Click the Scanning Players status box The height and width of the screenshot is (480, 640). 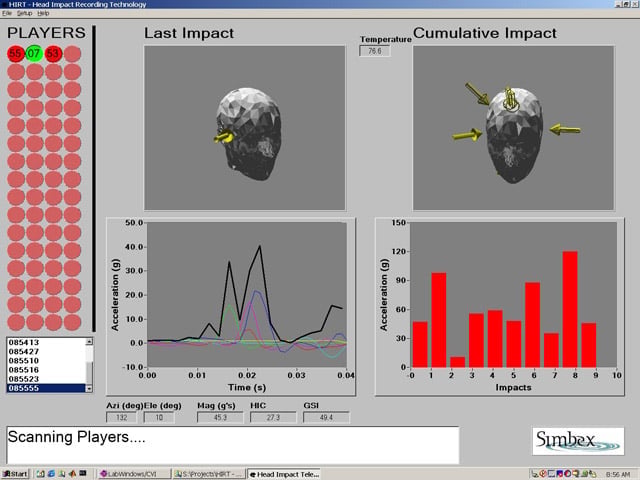point(233,445)
